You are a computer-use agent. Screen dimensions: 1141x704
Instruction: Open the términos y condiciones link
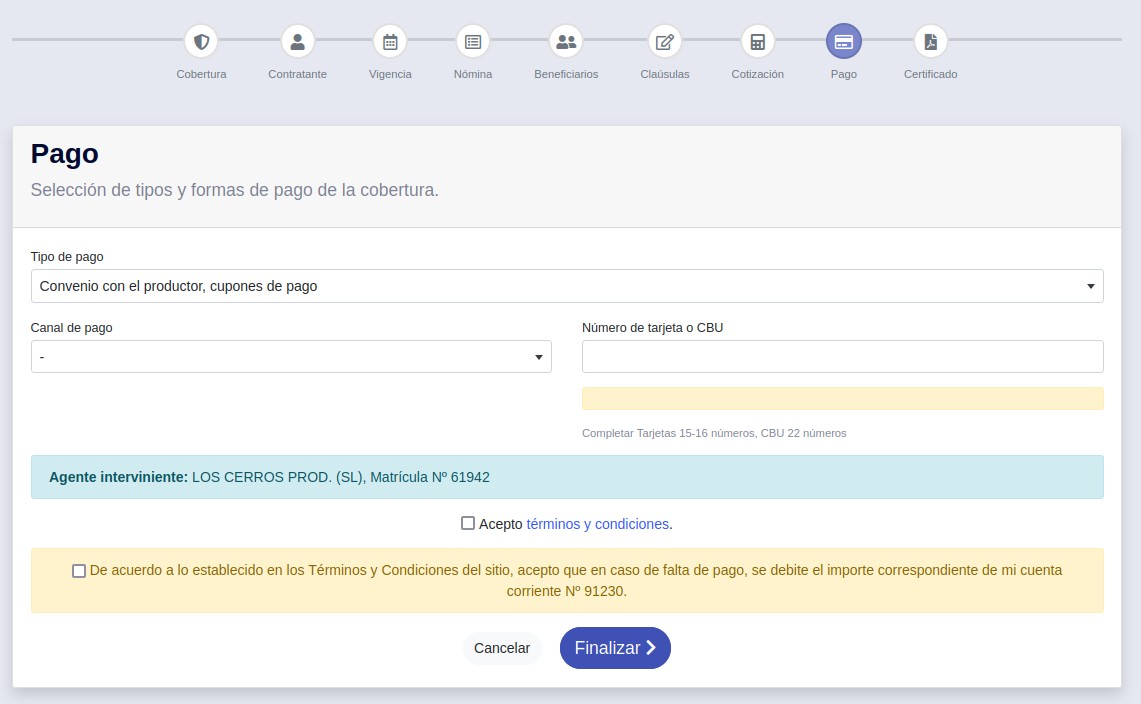point(597,523)
